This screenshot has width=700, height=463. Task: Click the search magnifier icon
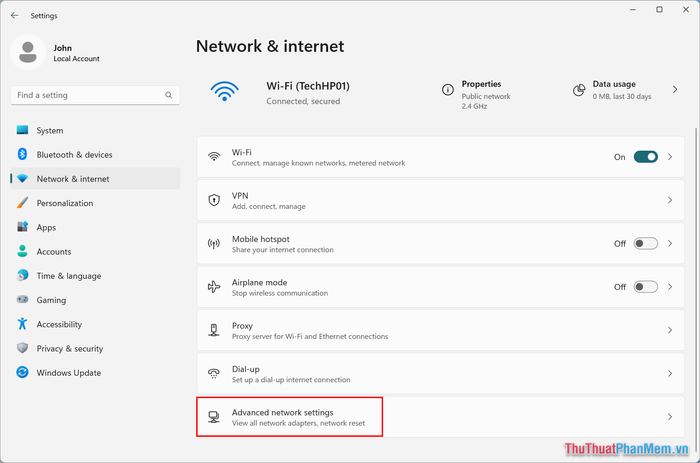169,95
